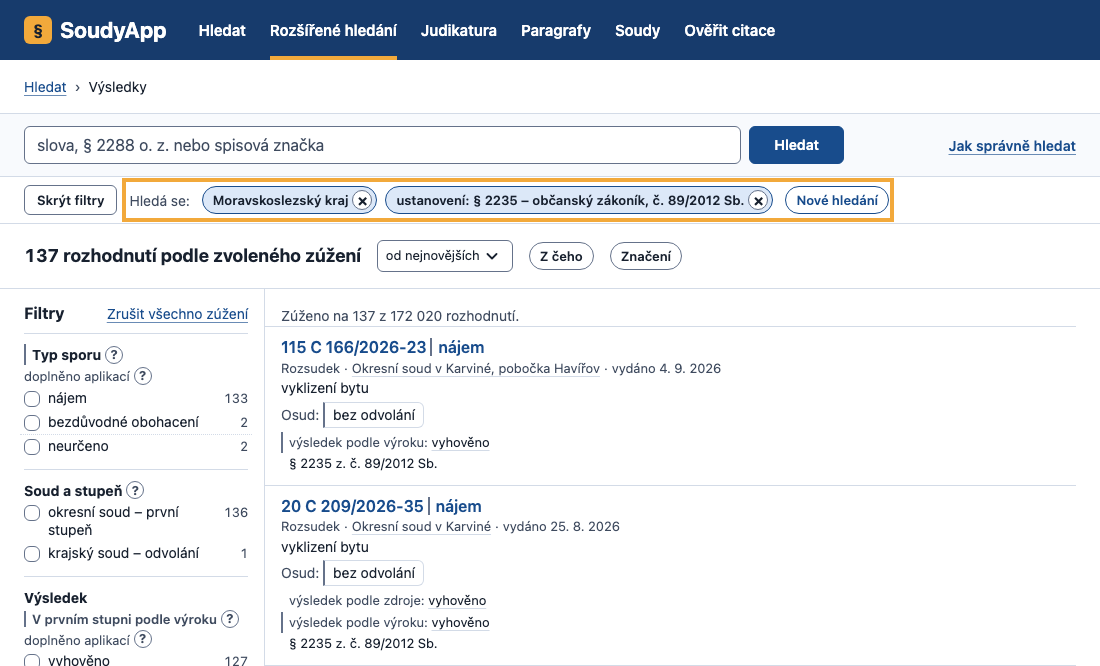The height and width of the screenshot is (666, 1100).
Task: Open the Soudy navigation item
Action: point(638,31)
